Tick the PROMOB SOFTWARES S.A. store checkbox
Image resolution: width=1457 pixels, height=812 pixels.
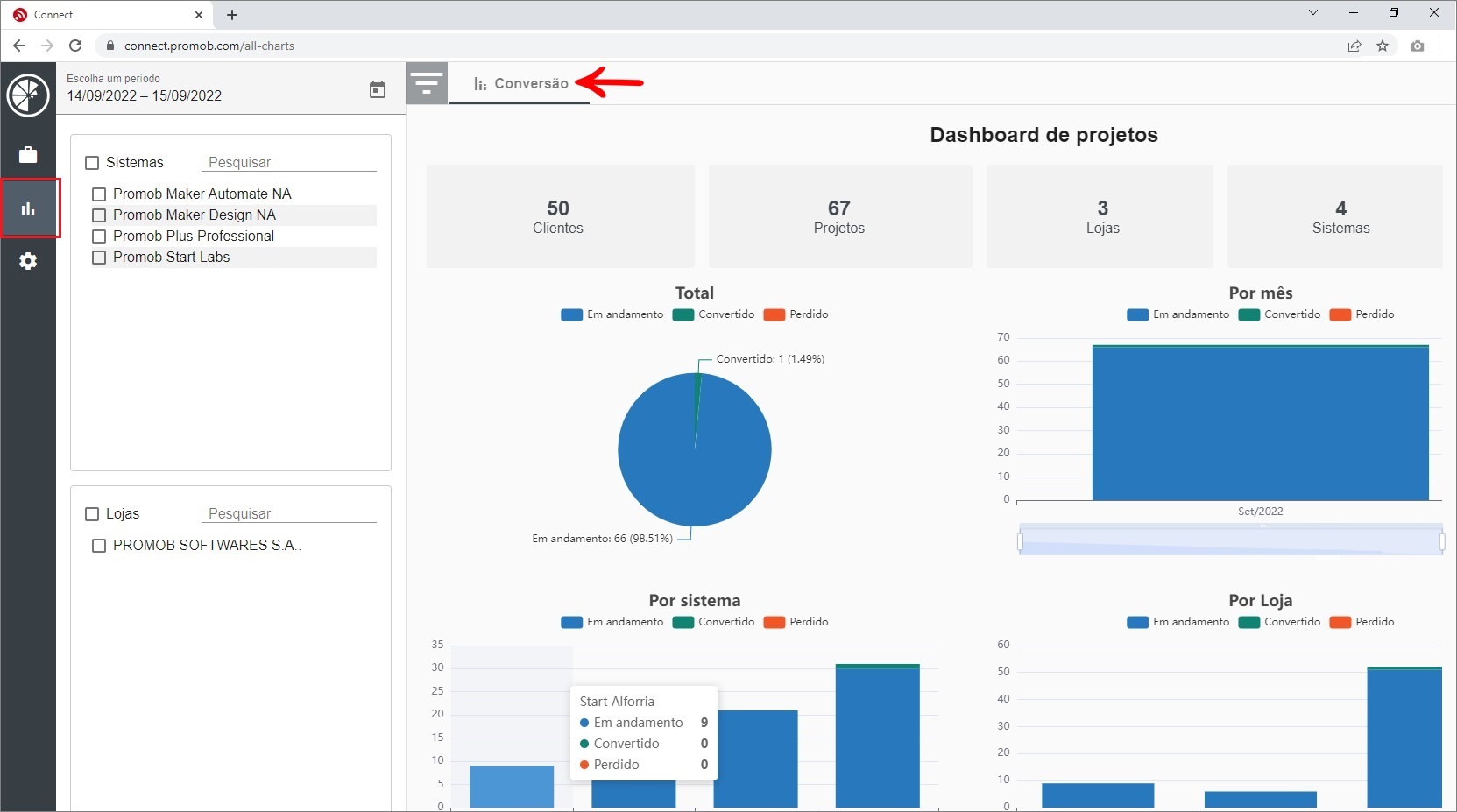99,546
